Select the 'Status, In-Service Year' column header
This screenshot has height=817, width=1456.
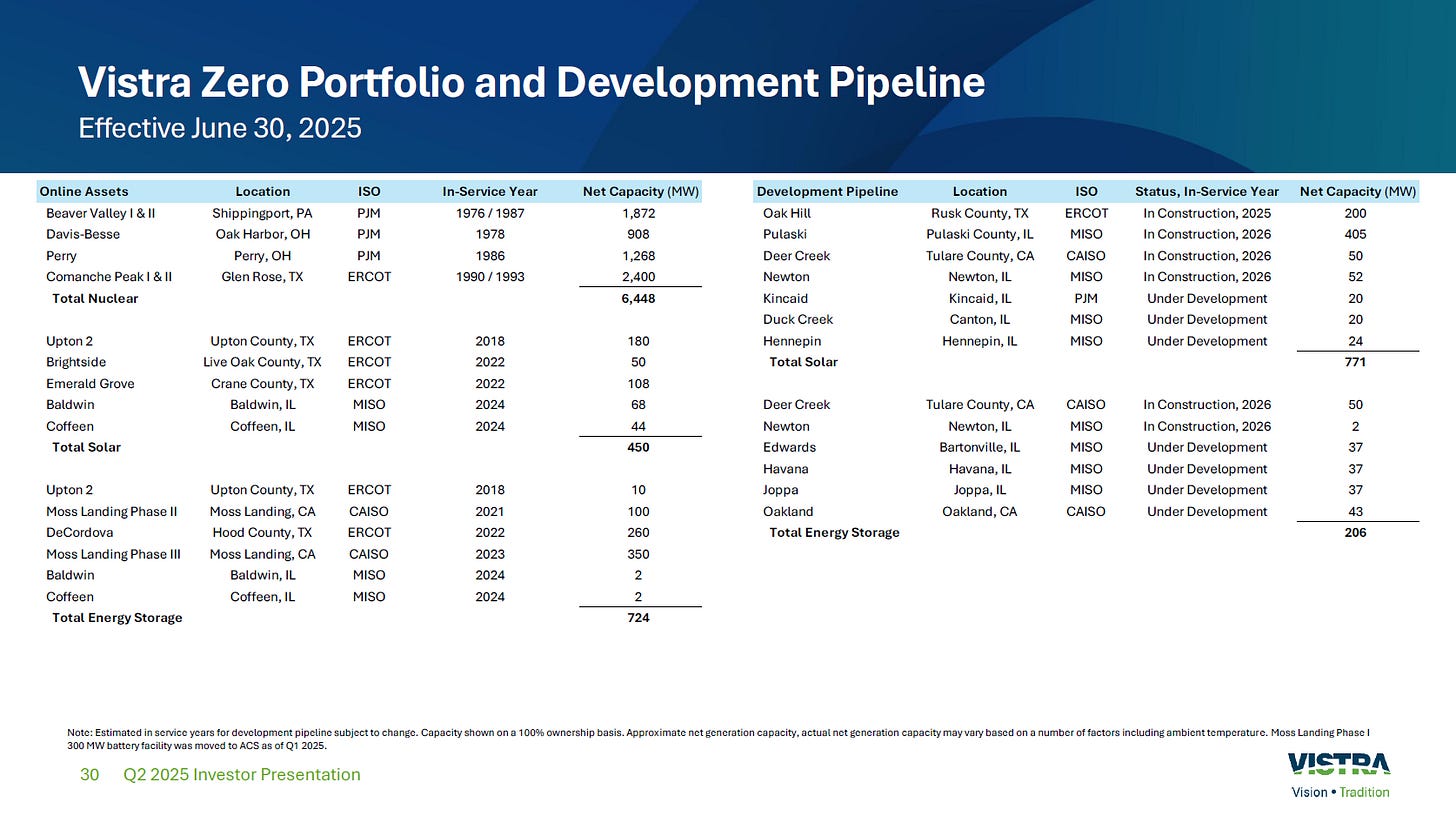[x=1206, y=191]
